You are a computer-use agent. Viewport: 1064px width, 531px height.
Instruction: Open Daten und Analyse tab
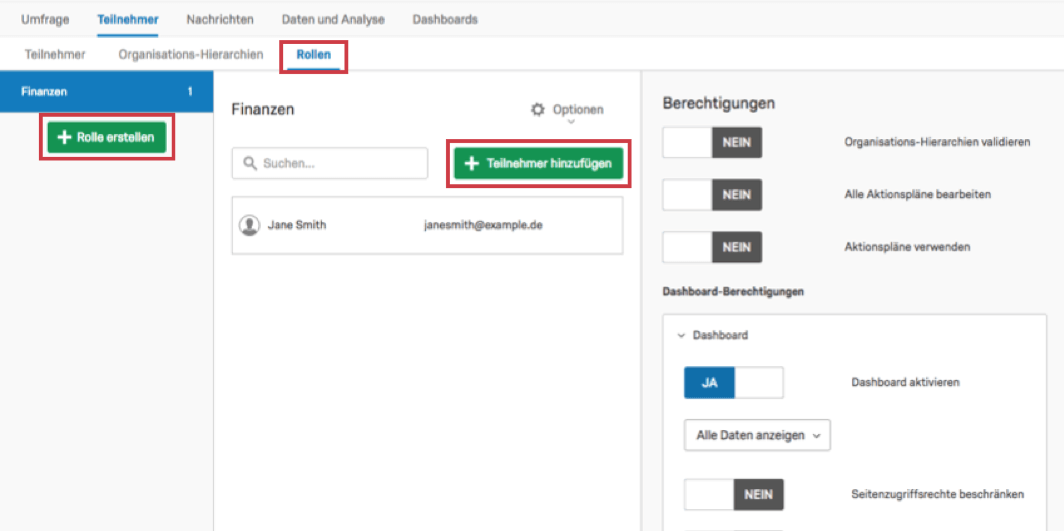click(333, 20)
